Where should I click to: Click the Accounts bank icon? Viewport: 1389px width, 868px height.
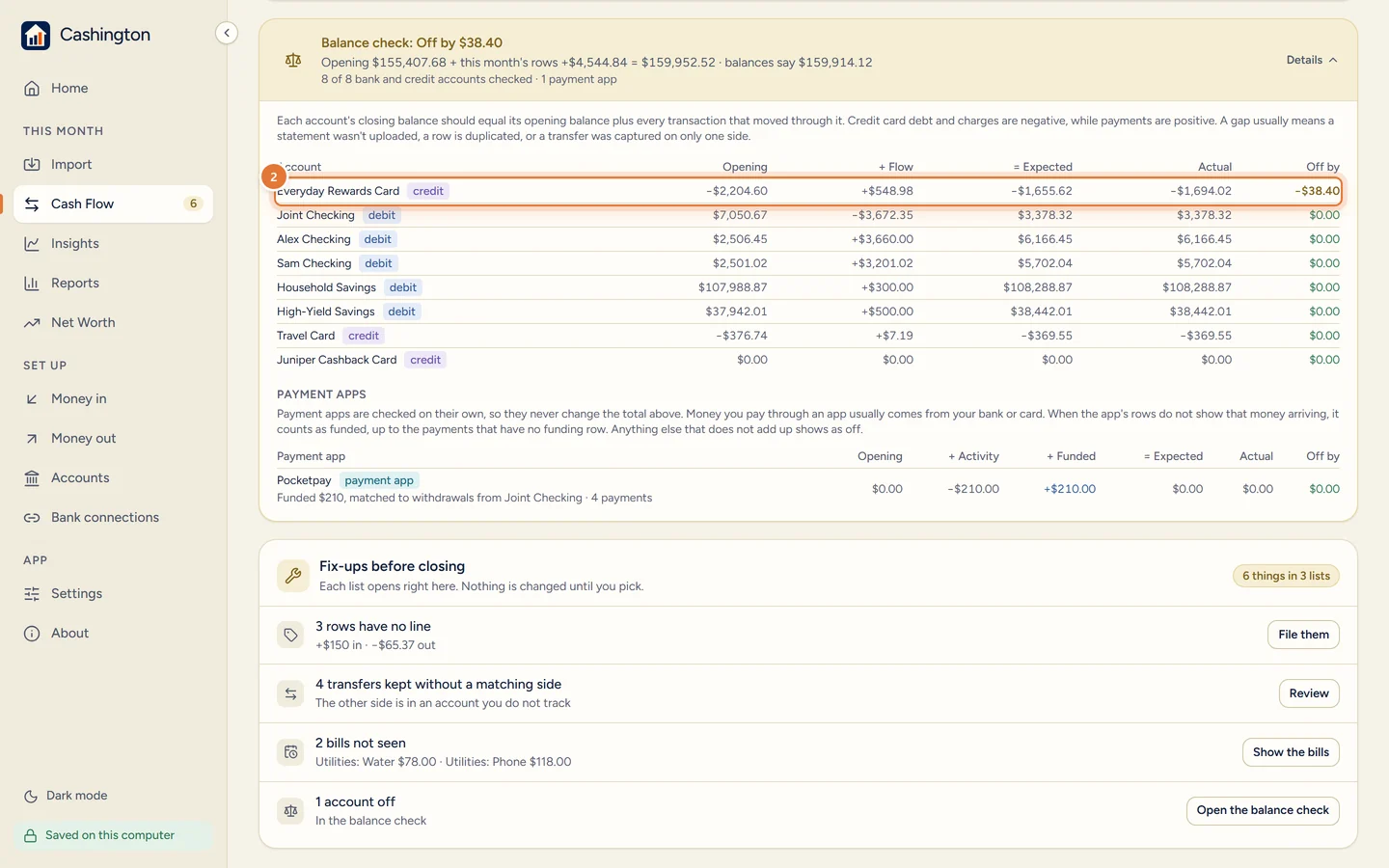pos(32,477)
